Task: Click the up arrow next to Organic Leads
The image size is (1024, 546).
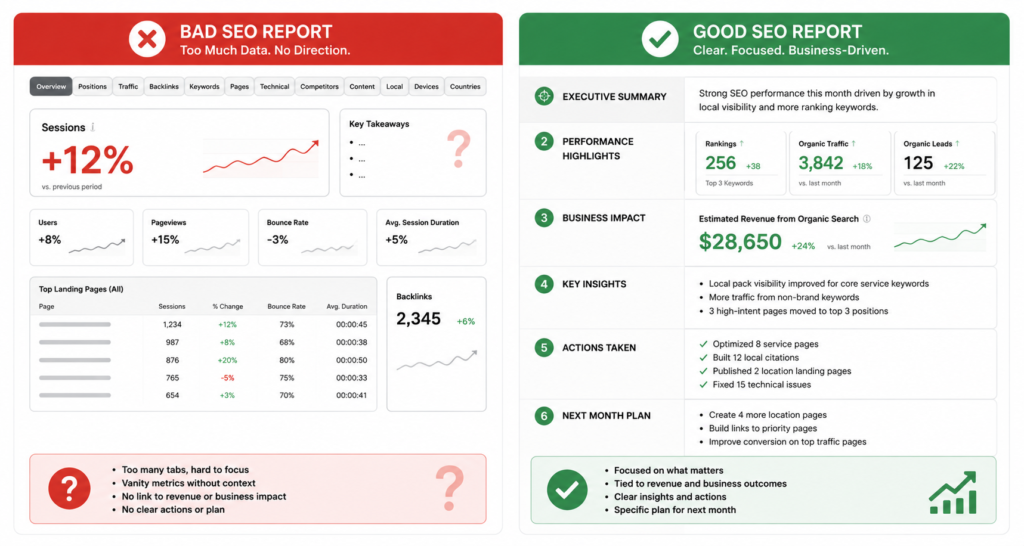Action: point(957,143)
